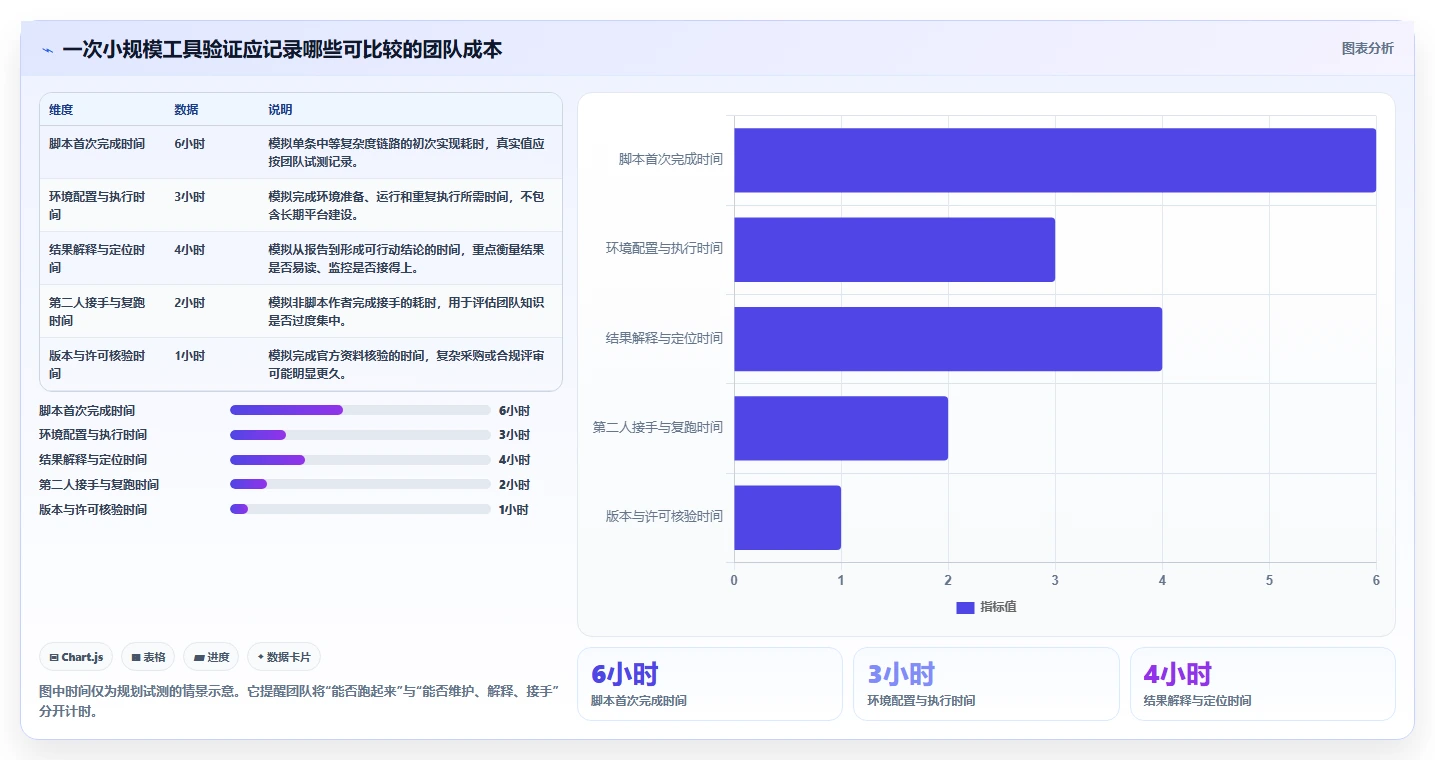Click the 环境配置与执行时间 chart bar
1435x760 pixels.
[894, 249]
